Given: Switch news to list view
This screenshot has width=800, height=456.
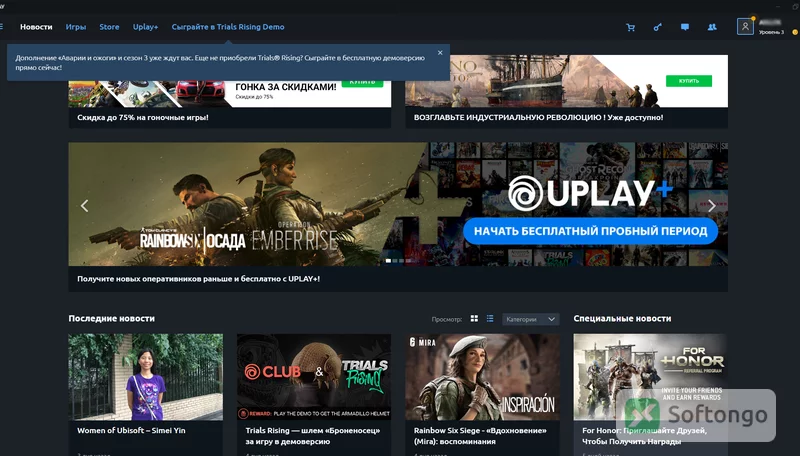Looking at the screenshot, I should [x=490, y=319].
